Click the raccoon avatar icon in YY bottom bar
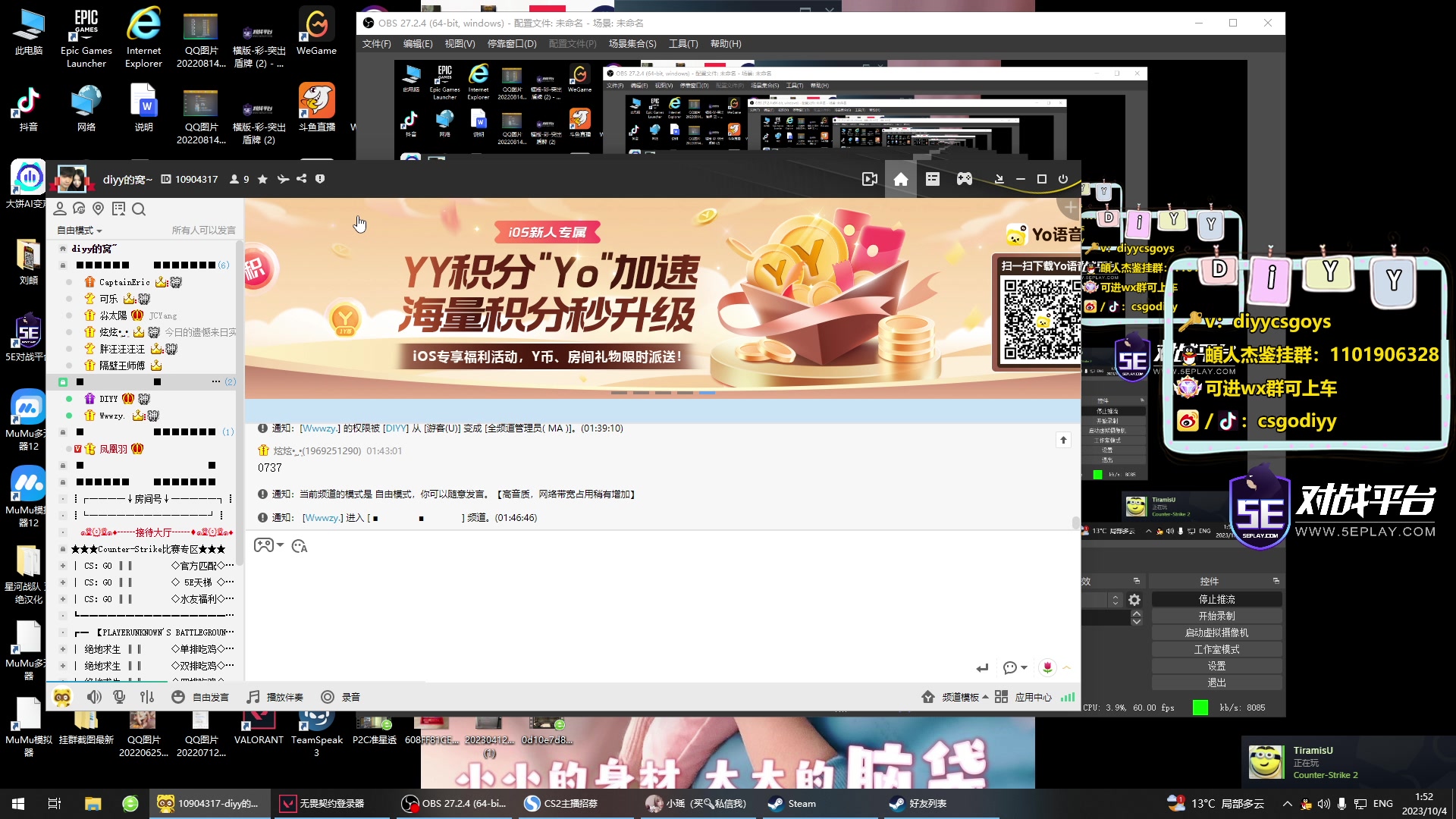The width and height of the screenshot is (1456, 819). pos(62,697)
